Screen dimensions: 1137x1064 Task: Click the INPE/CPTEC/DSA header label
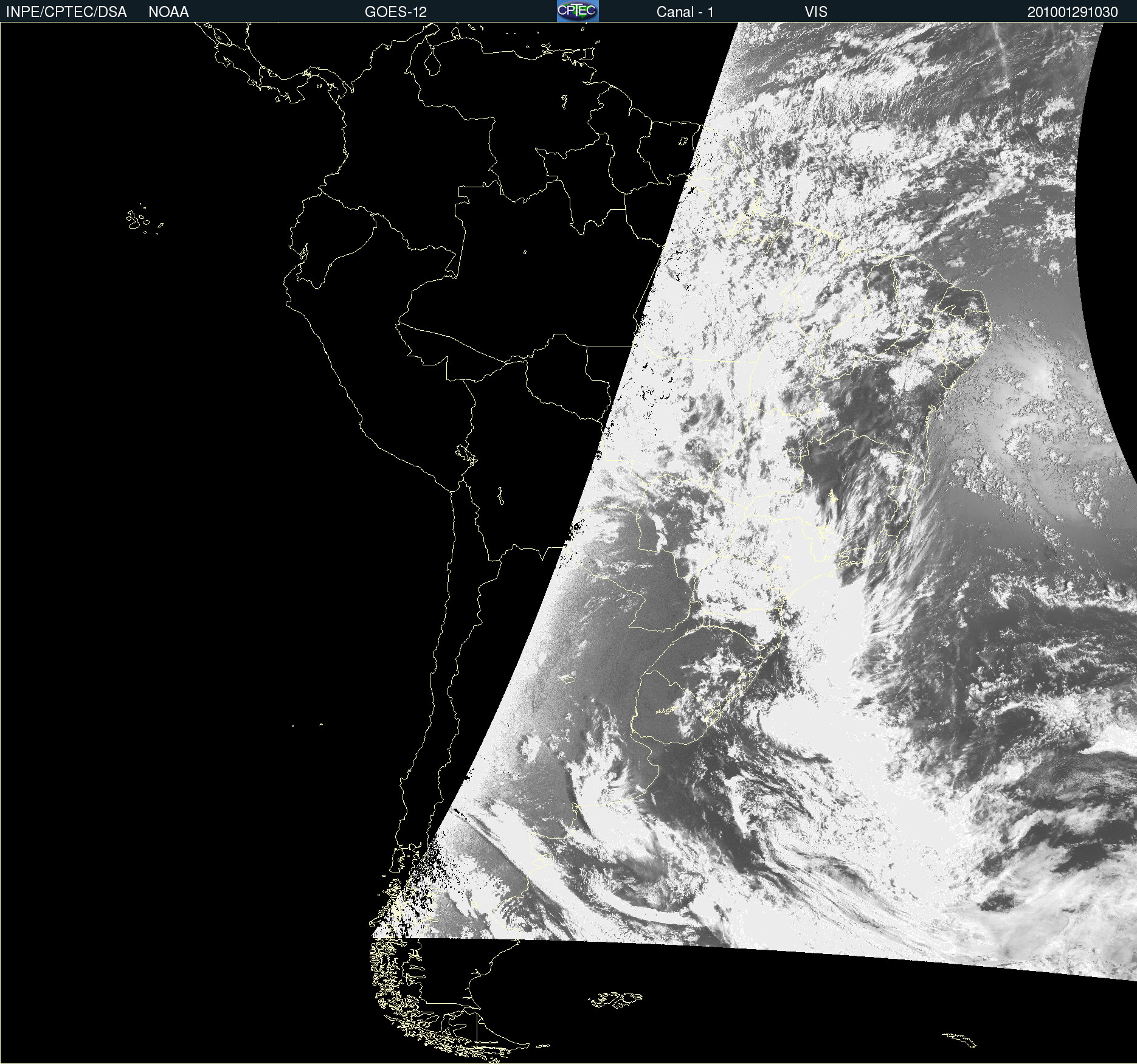point(66,12)
